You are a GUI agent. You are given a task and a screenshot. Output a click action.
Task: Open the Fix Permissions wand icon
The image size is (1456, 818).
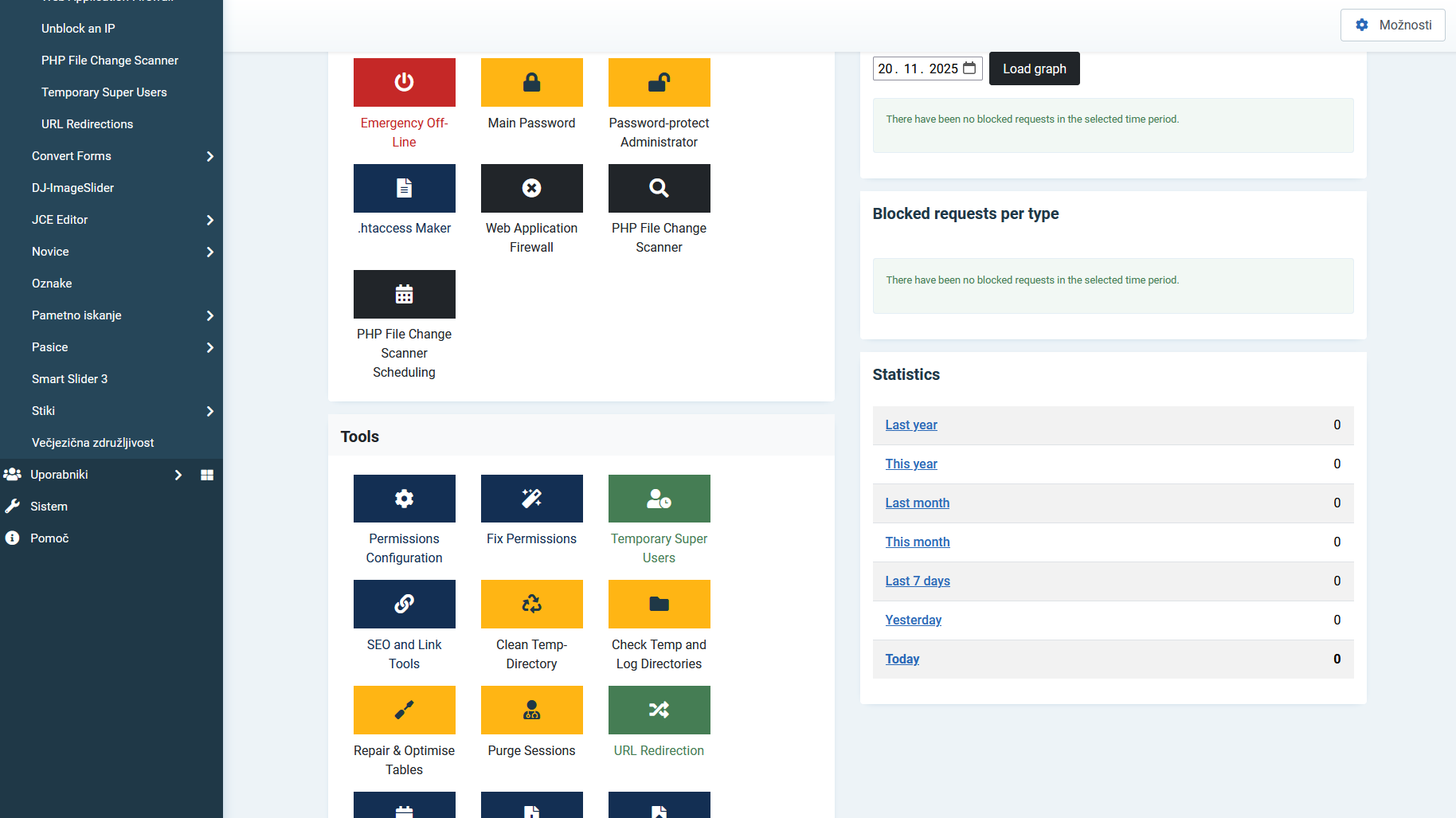pyautogui.click(x=531, y=499)
